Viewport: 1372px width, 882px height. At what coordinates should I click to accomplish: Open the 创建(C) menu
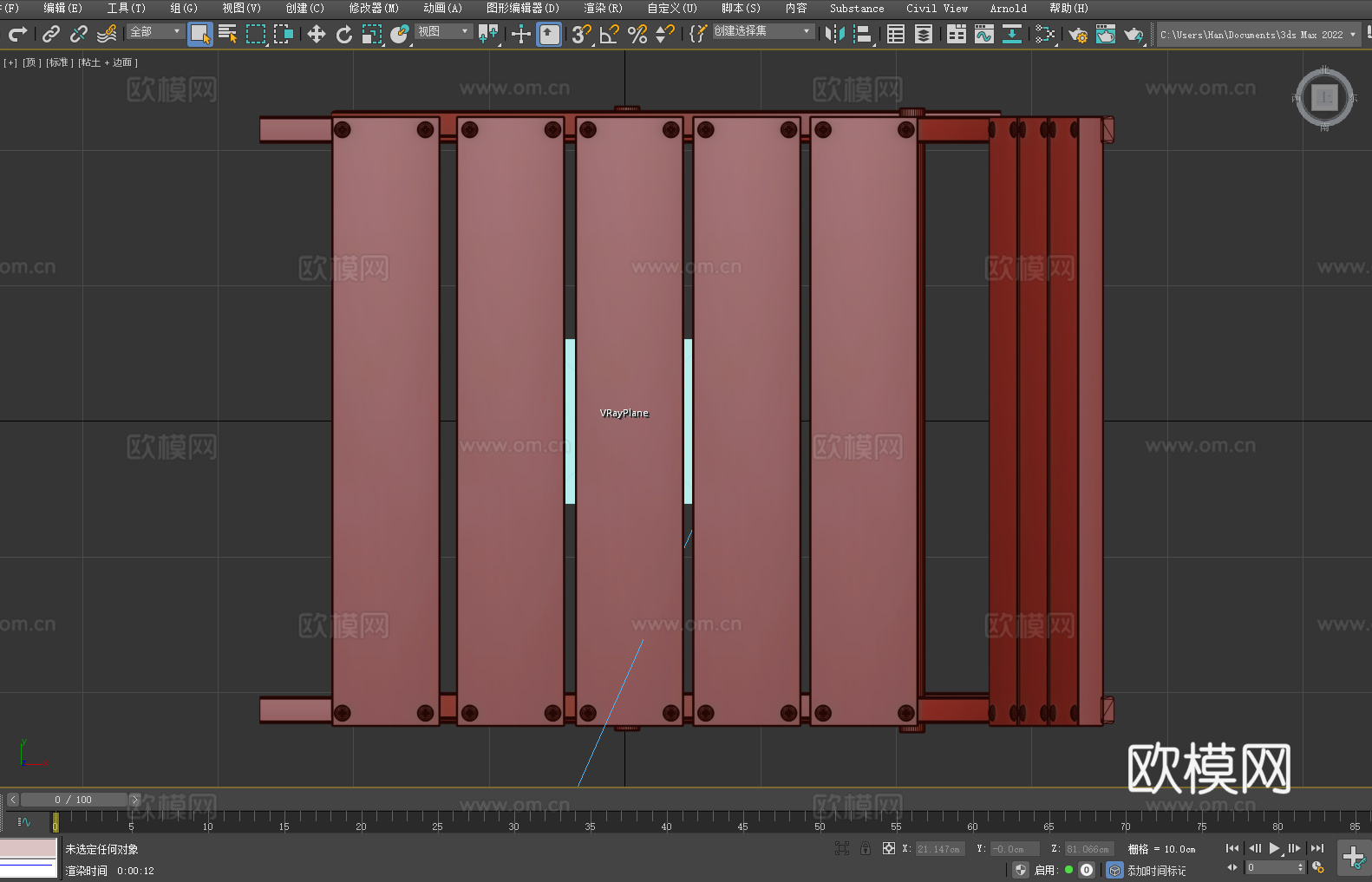click(304, 8)
